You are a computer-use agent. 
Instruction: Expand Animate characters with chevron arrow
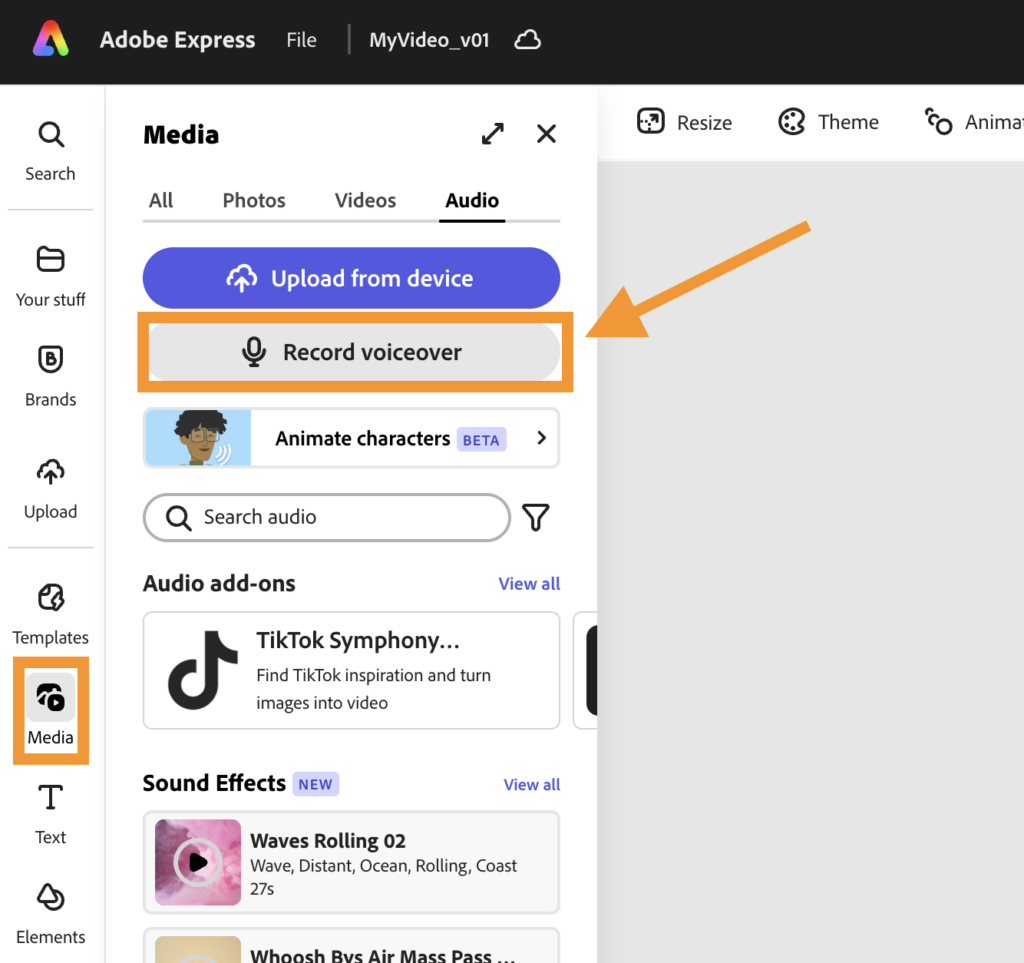[x=541, y=438]
